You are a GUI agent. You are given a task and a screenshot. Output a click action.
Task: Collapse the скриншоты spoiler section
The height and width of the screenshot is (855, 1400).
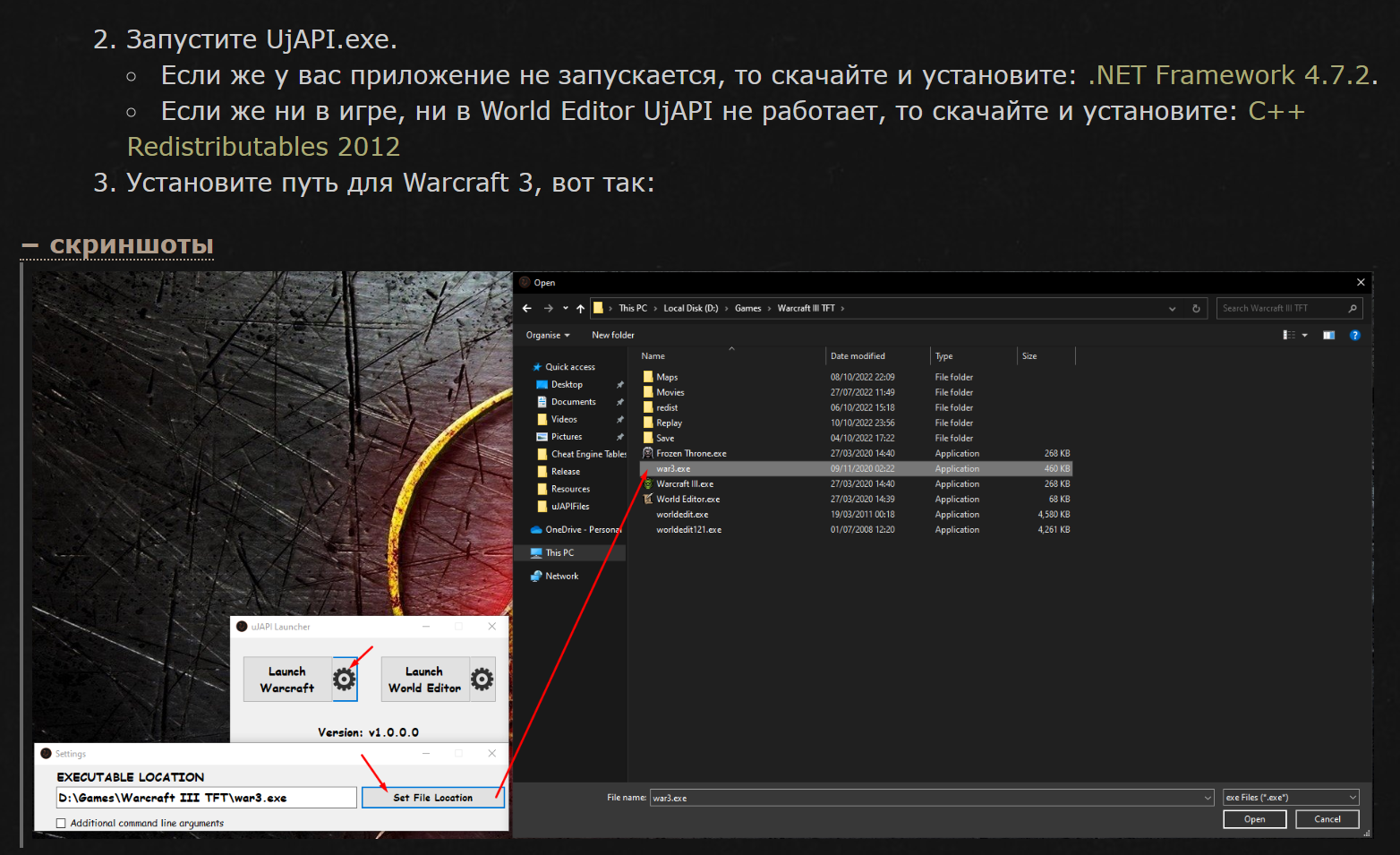click(117, 245)
